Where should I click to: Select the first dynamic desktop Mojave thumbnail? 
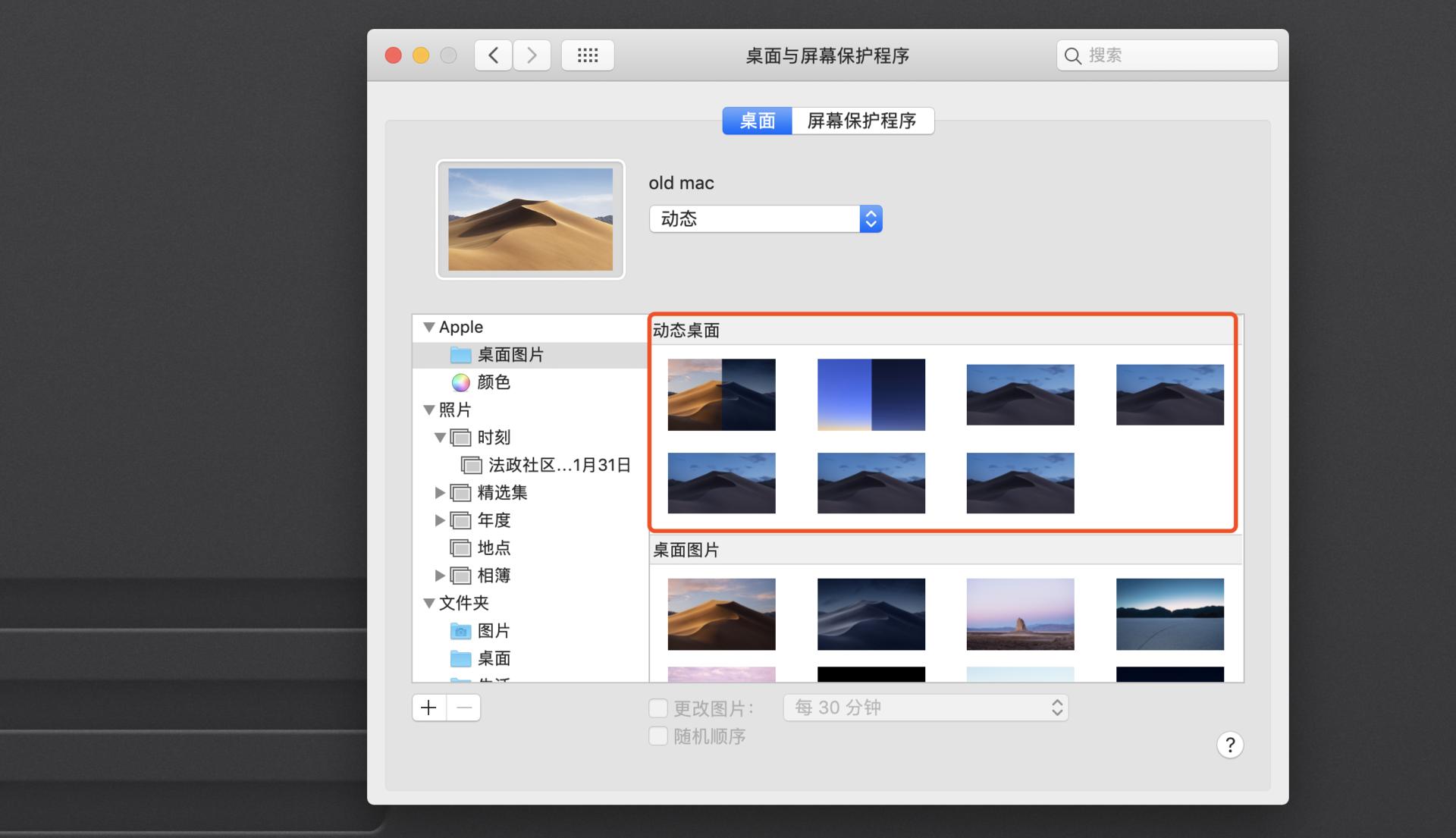[721, 394]
